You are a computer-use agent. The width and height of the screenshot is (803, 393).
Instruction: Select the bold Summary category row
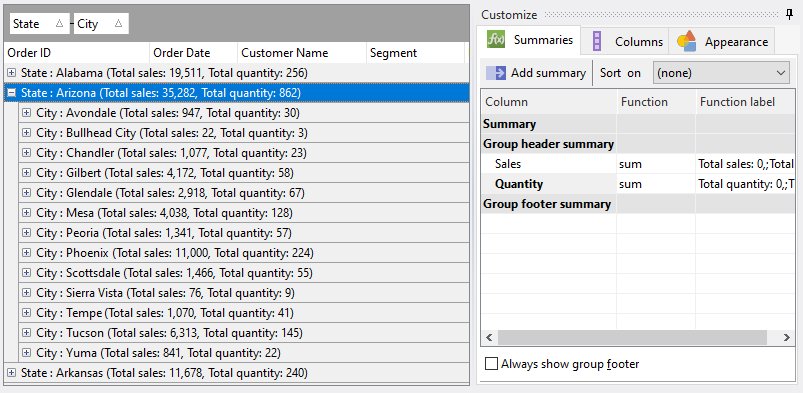pyautogui.click(x=638, y=124)
